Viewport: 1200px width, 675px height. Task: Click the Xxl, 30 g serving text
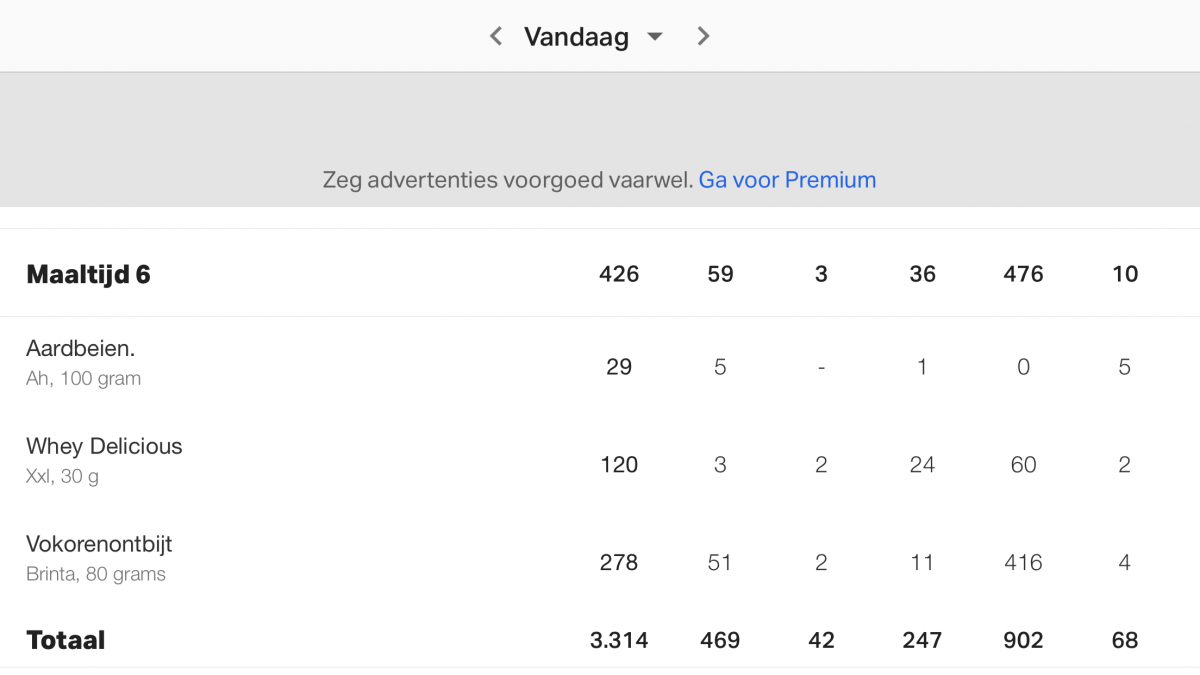tap(62, 477)
